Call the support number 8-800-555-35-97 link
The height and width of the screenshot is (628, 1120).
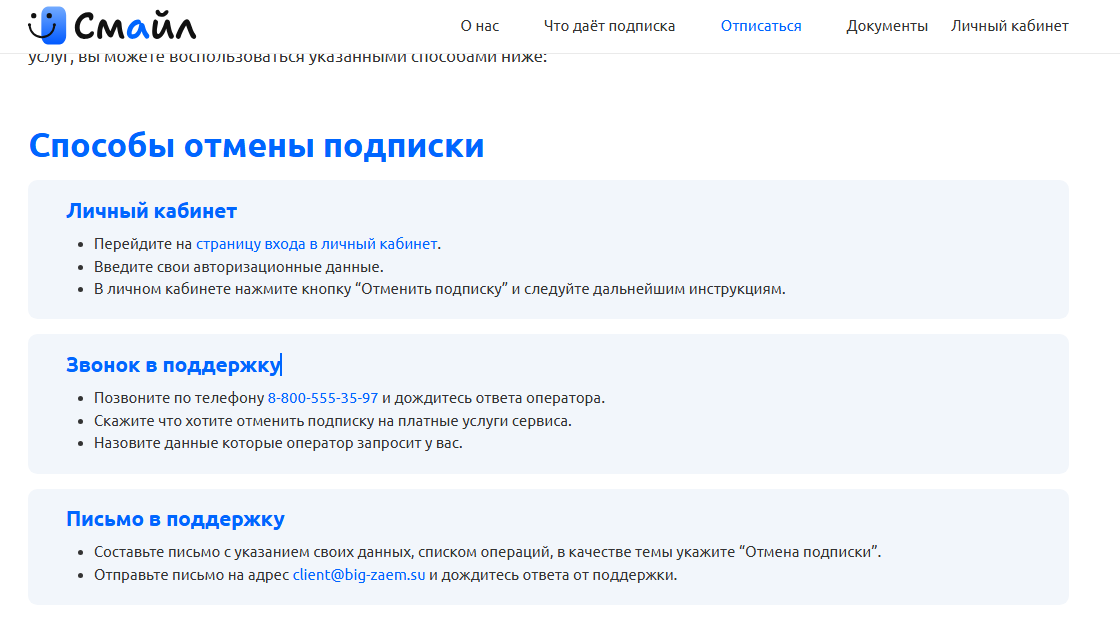[x=323, y=398]
